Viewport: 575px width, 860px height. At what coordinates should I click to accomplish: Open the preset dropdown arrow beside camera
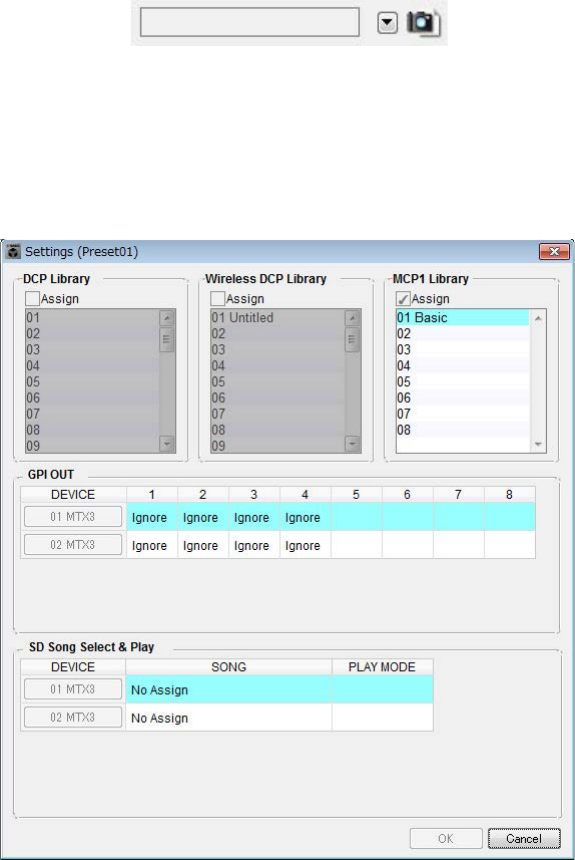coord(387,23)
